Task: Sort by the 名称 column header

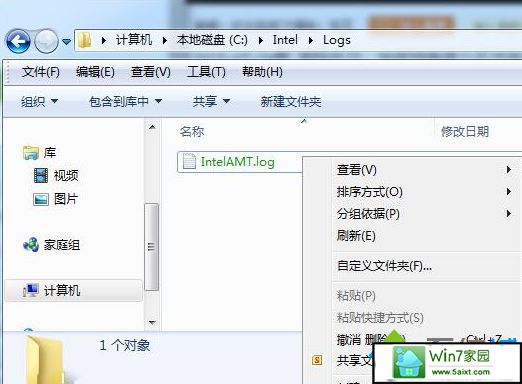Action: click(x=192, y=131)
